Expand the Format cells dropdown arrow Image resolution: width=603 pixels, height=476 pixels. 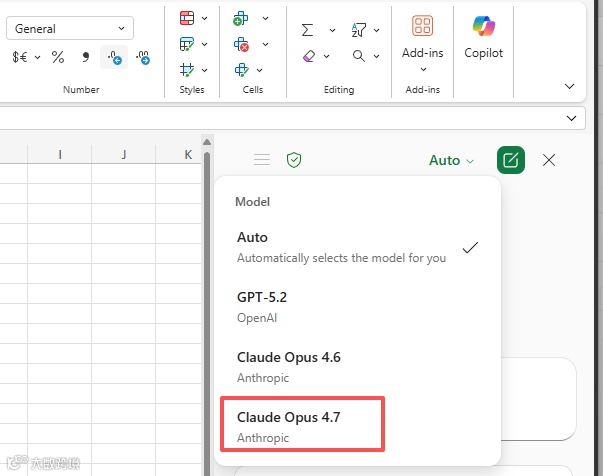[x=260, y=70]
